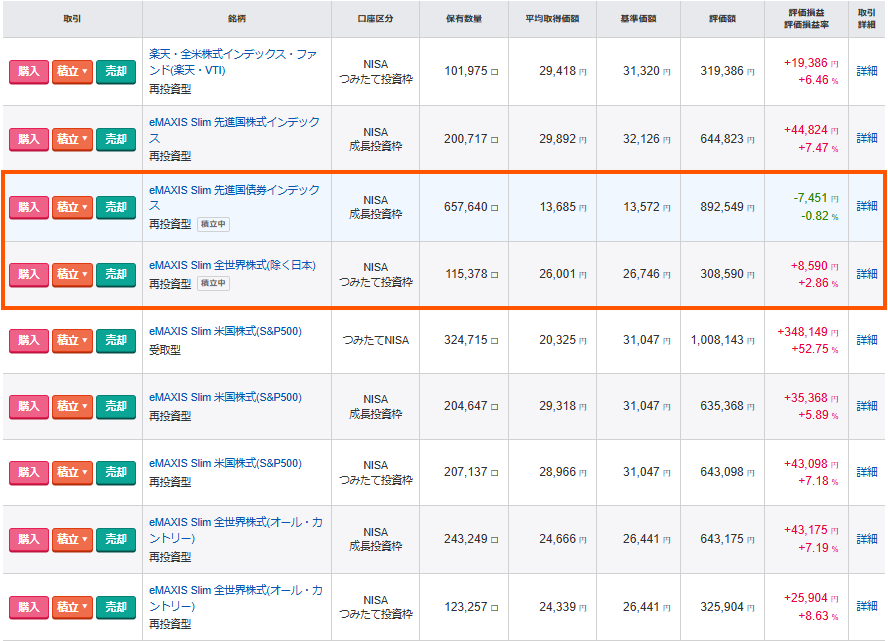Open オール・カントリー fund link in つみたて投資枠 row
The height and width of the screenshot is (641, 888).
[236, 598]
